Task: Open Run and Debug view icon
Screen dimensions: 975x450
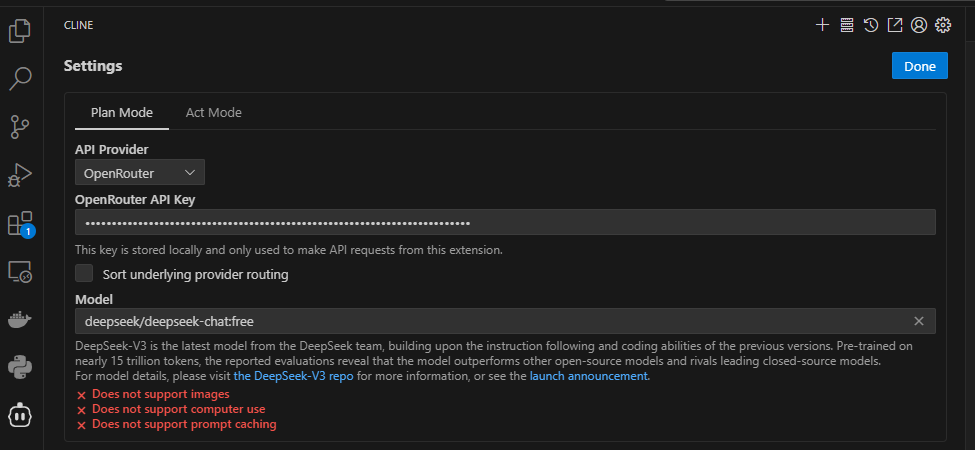Action: pyautogui.click(x=20, y=175)
